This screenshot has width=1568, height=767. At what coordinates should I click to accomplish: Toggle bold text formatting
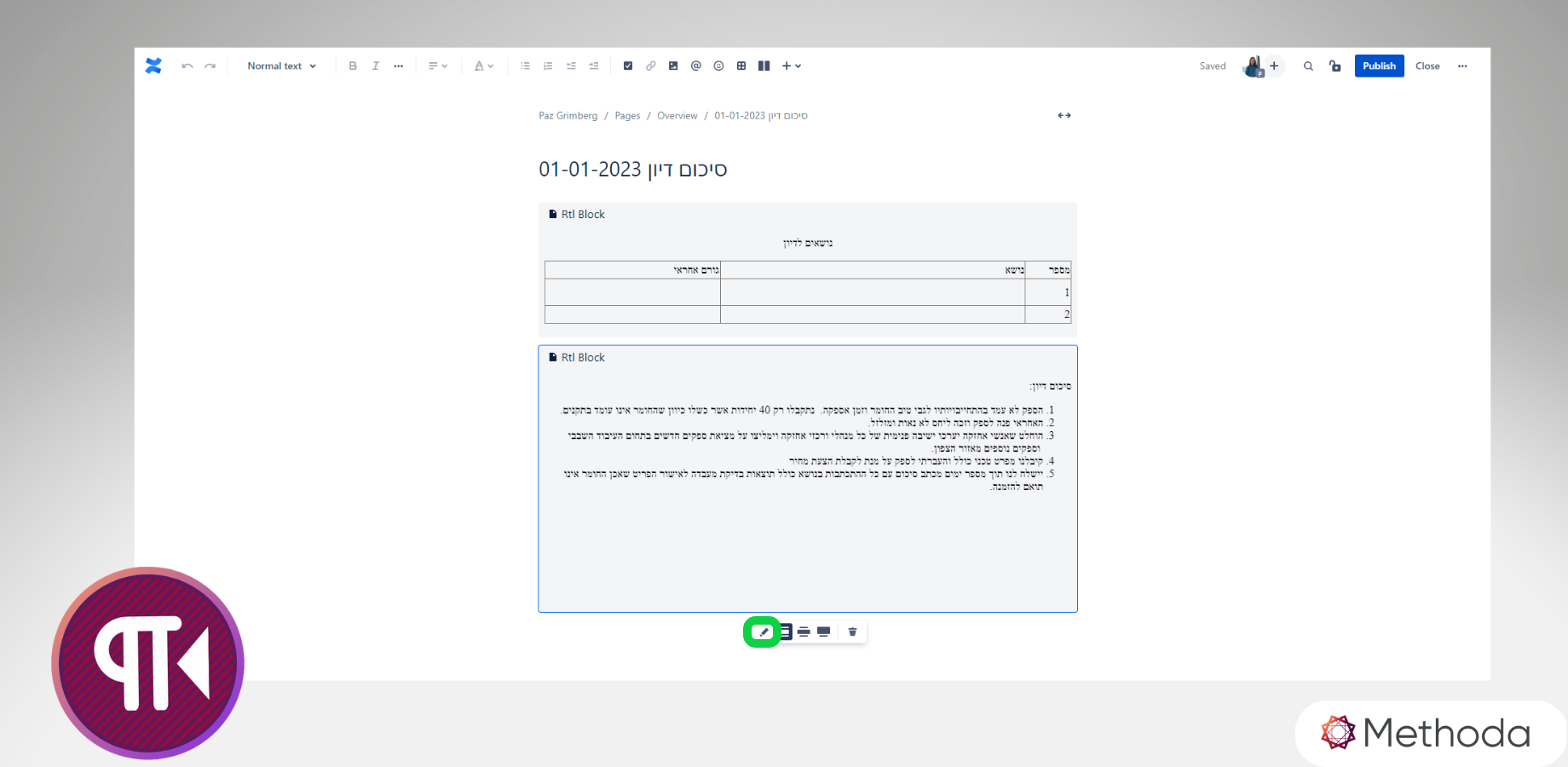353,66
